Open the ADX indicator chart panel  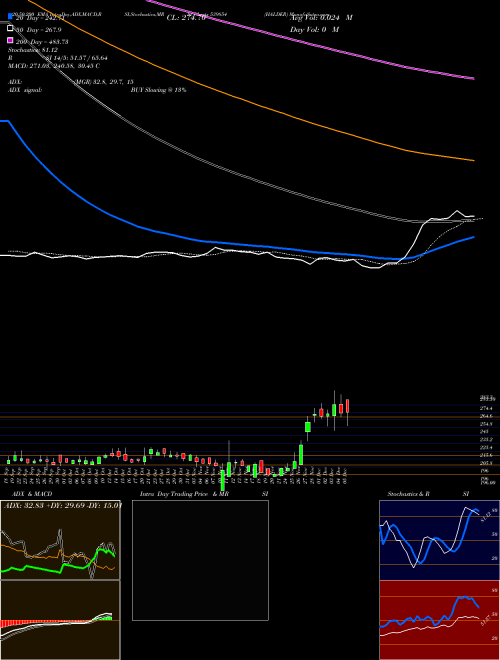pyautogui.click(x=60, y=540)
